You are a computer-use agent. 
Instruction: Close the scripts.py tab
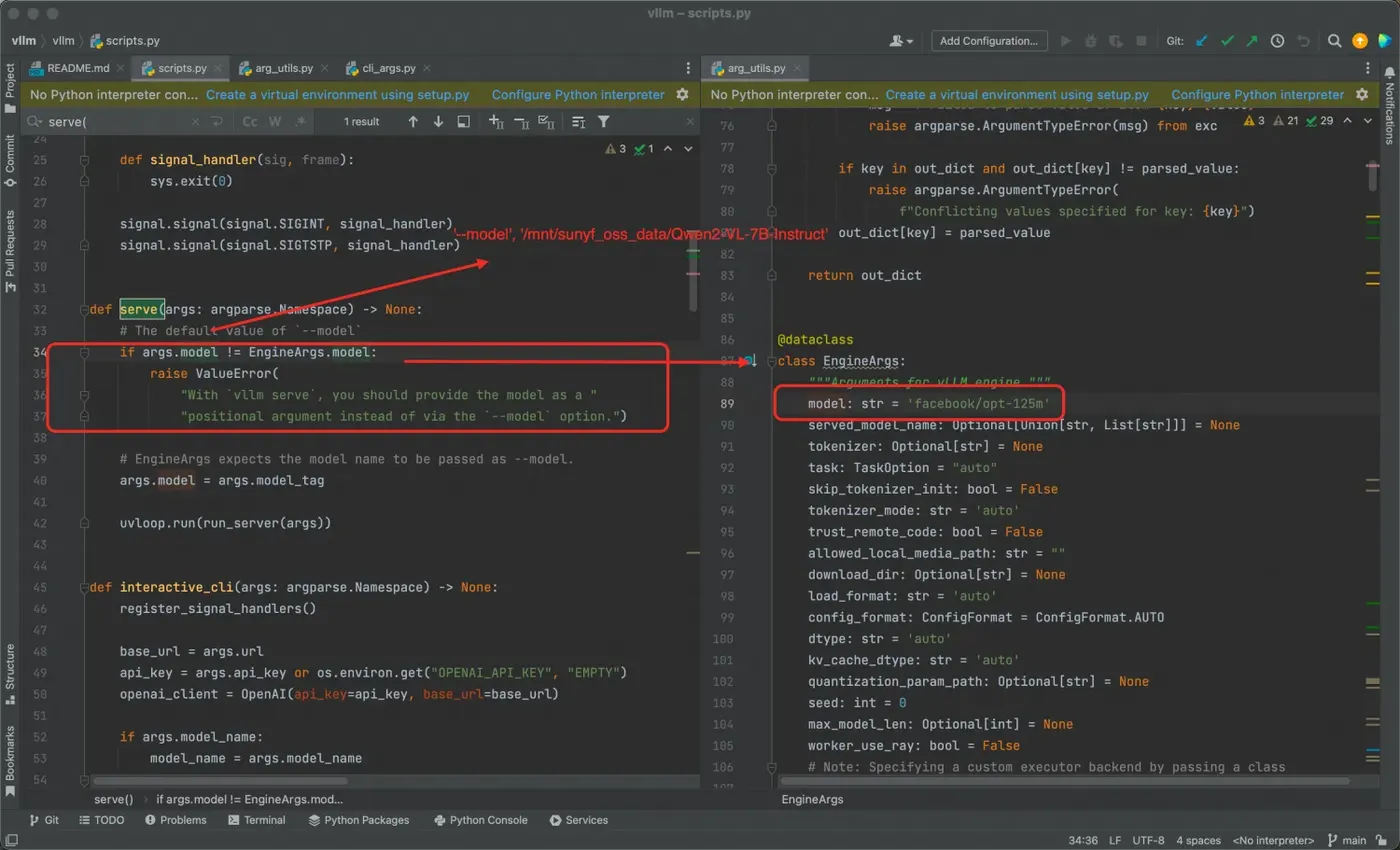coord(217,68)
